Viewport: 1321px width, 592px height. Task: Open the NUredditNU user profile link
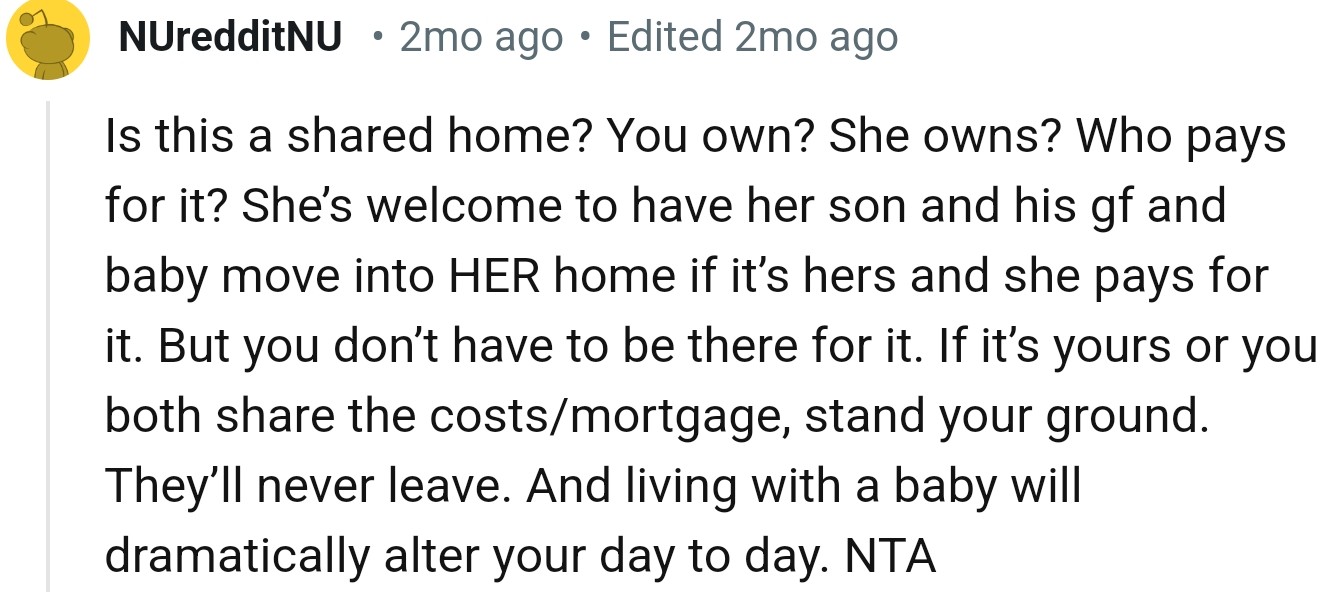click(230, 38)
